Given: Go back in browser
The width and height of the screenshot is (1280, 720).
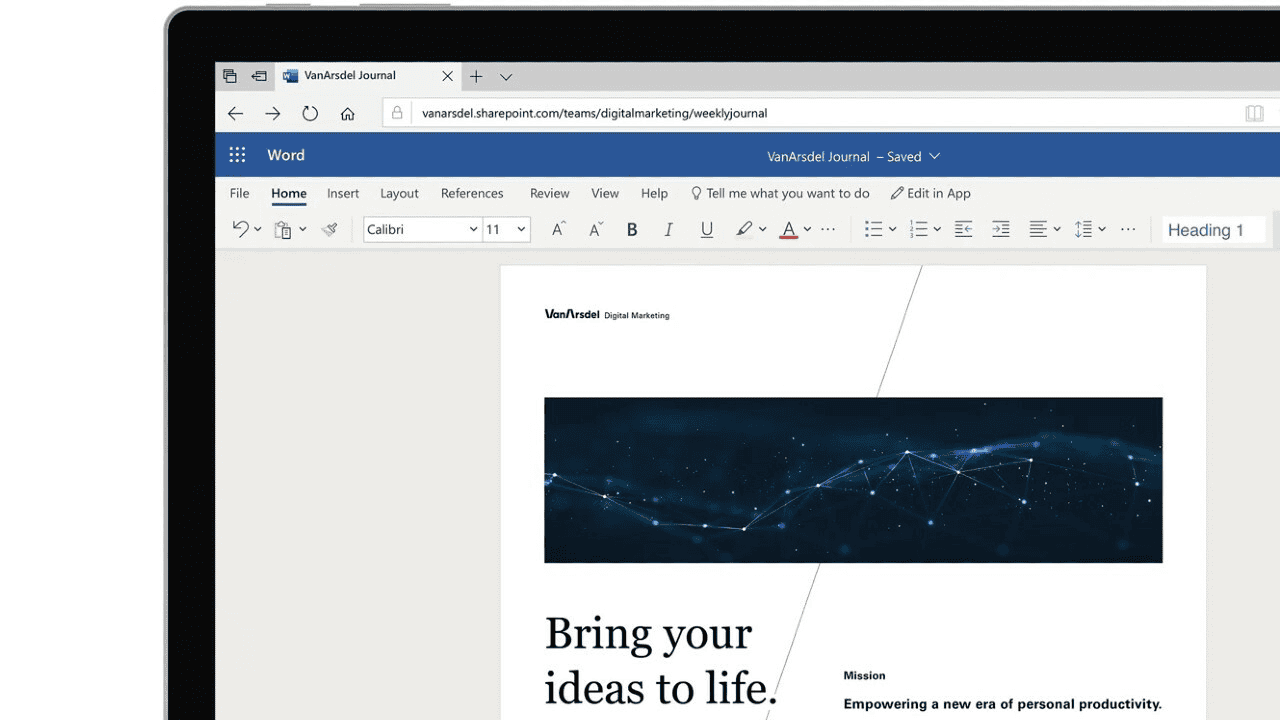Looking at the screenshot, I should point(236,113).
